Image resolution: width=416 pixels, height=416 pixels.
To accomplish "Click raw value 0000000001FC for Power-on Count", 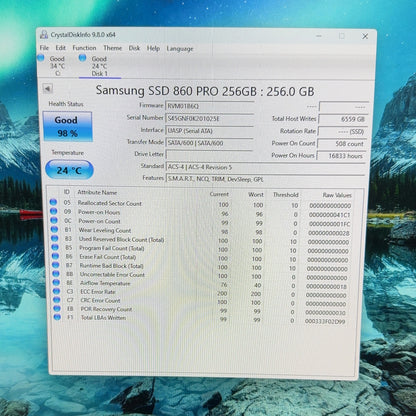I will point(329,224).
